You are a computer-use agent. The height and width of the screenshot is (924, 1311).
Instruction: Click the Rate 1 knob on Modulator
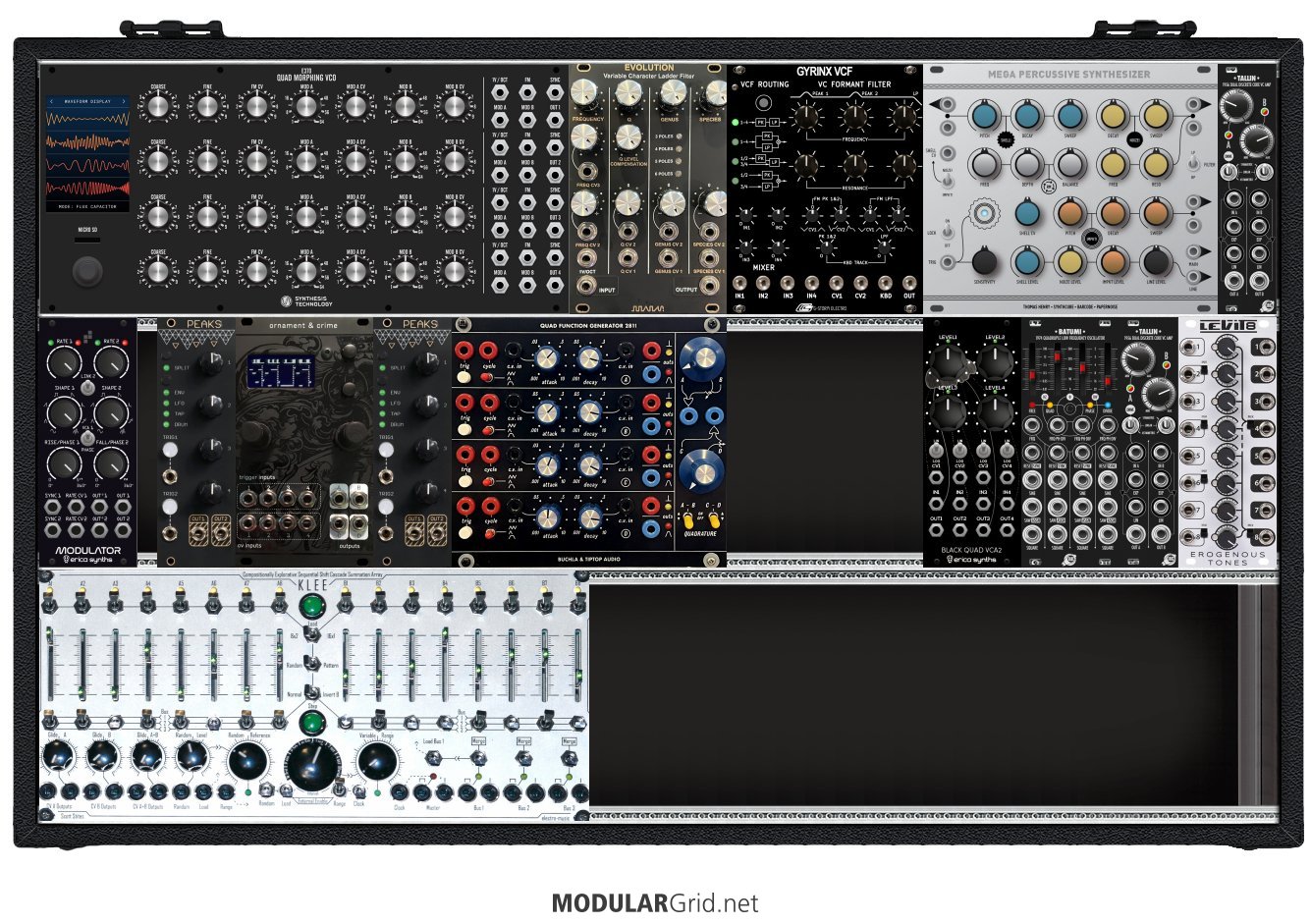click(x=64, y=364)
